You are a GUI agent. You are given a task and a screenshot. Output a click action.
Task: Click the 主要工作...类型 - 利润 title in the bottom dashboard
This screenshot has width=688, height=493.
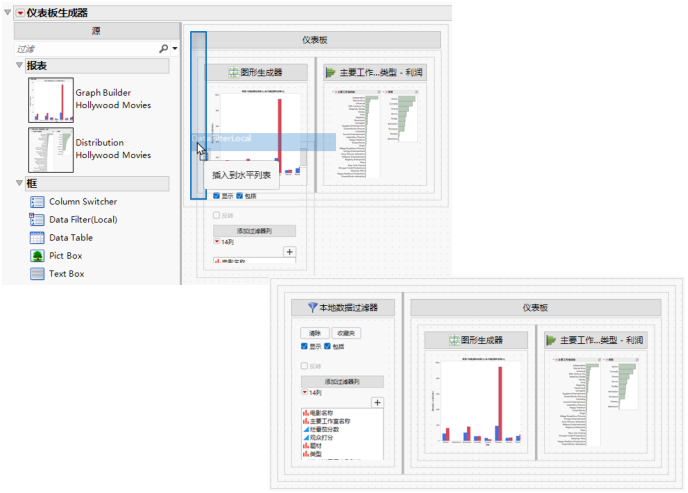[x=602, y=340]
